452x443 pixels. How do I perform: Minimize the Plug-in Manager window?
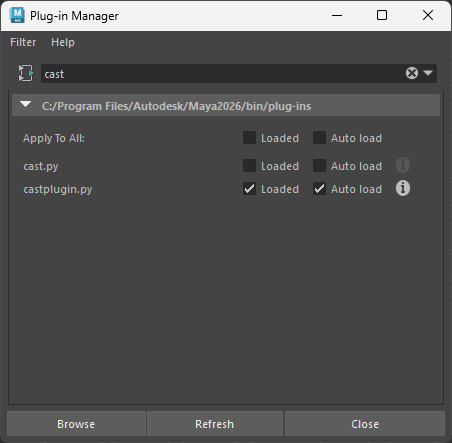pyautogui.click(x=337, y=15)
